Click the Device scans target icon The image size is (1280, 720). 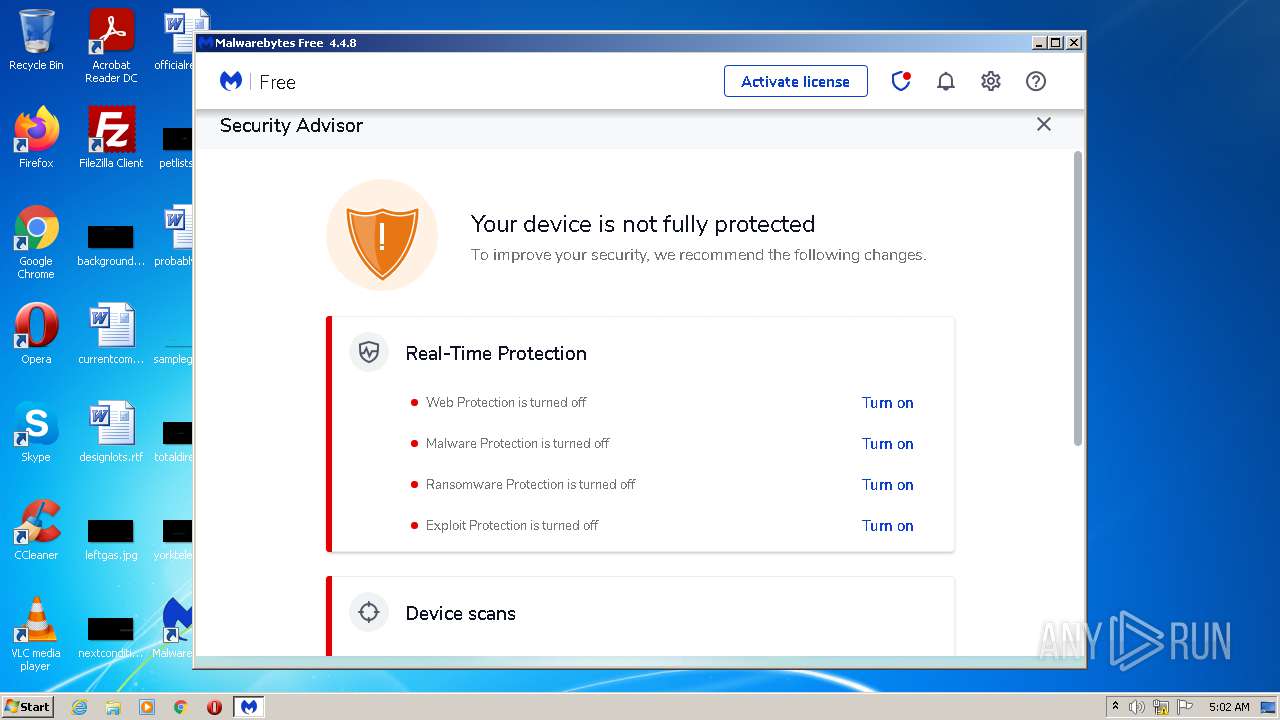click(369, 612)
